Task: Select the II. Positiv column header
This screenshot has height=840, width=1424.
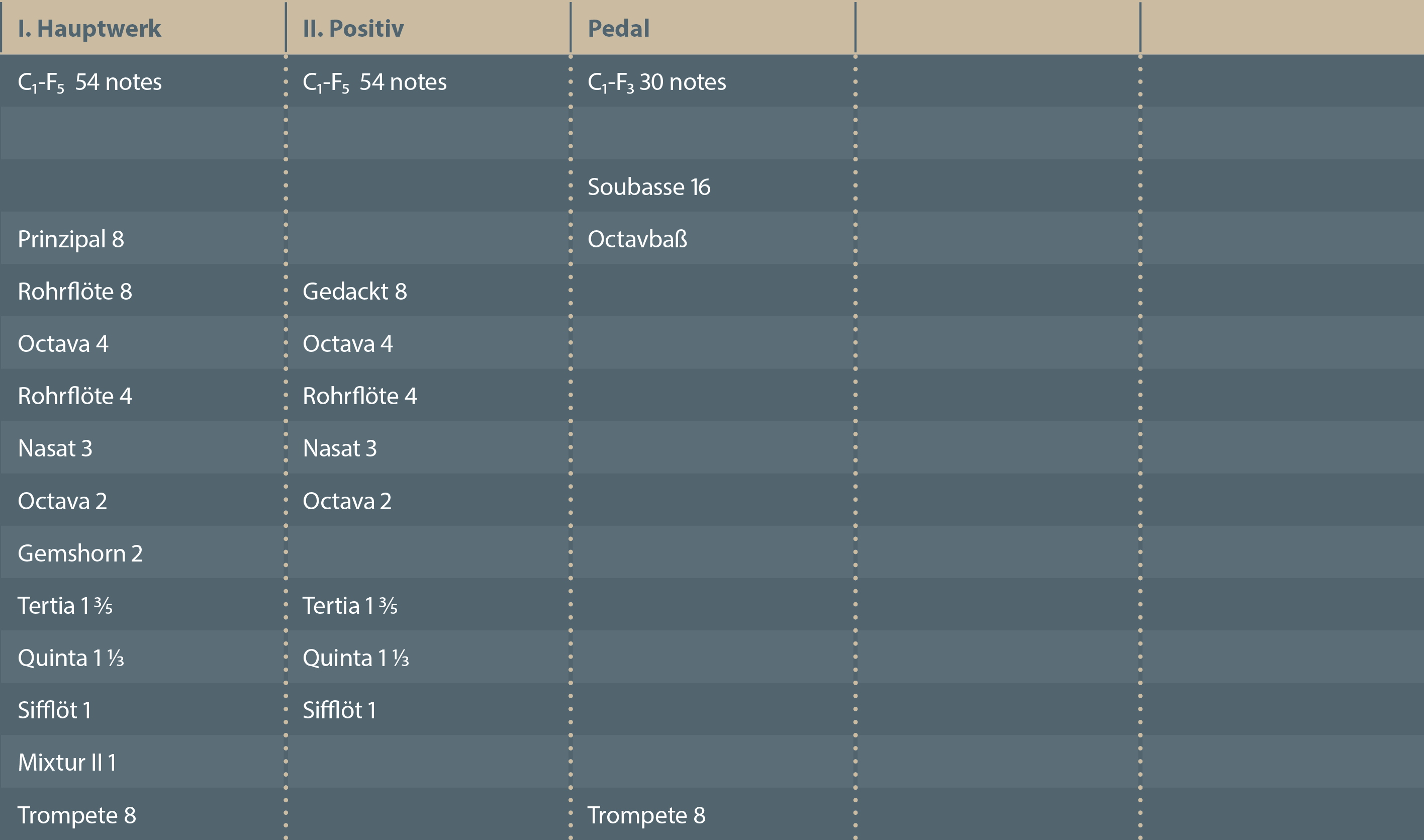Action: click(353, 28)
